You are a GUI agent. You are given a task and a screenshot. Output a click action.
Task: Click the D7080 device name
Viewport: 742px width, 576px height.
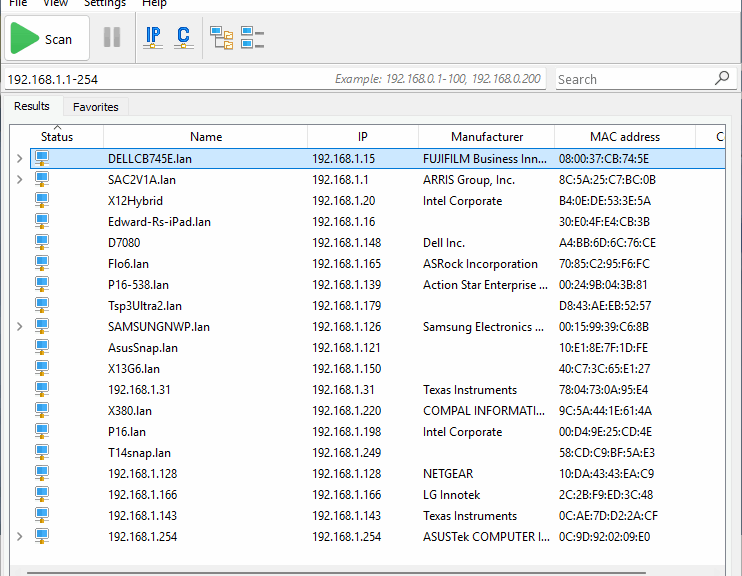[x=124, y=243]
